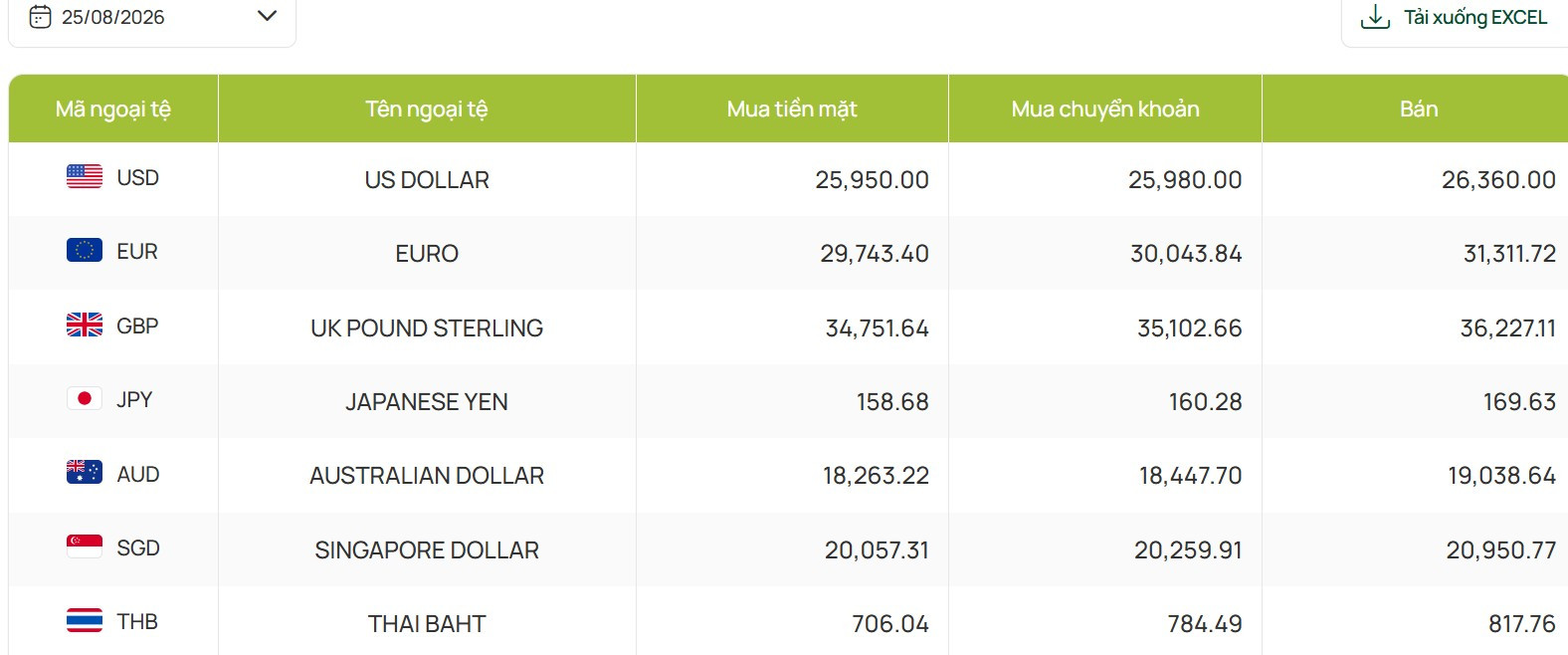Click the calendar icon beside the date
Screen dimensions: 1568x655
[40, 17]
